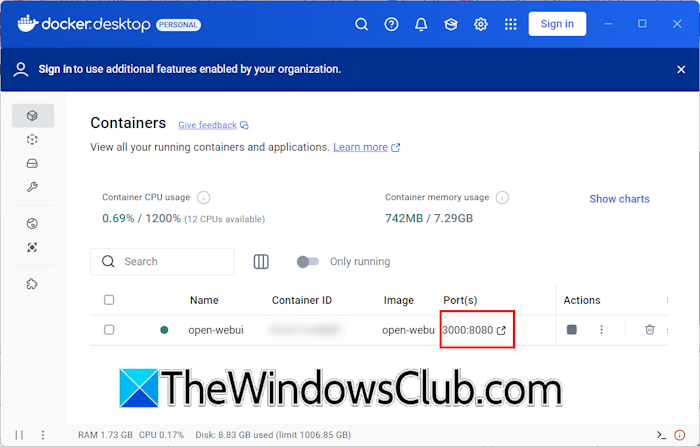This screenshot has height=447, width=700.
Task: Toggle the Only running switch
Action: [x=308, y=262]
